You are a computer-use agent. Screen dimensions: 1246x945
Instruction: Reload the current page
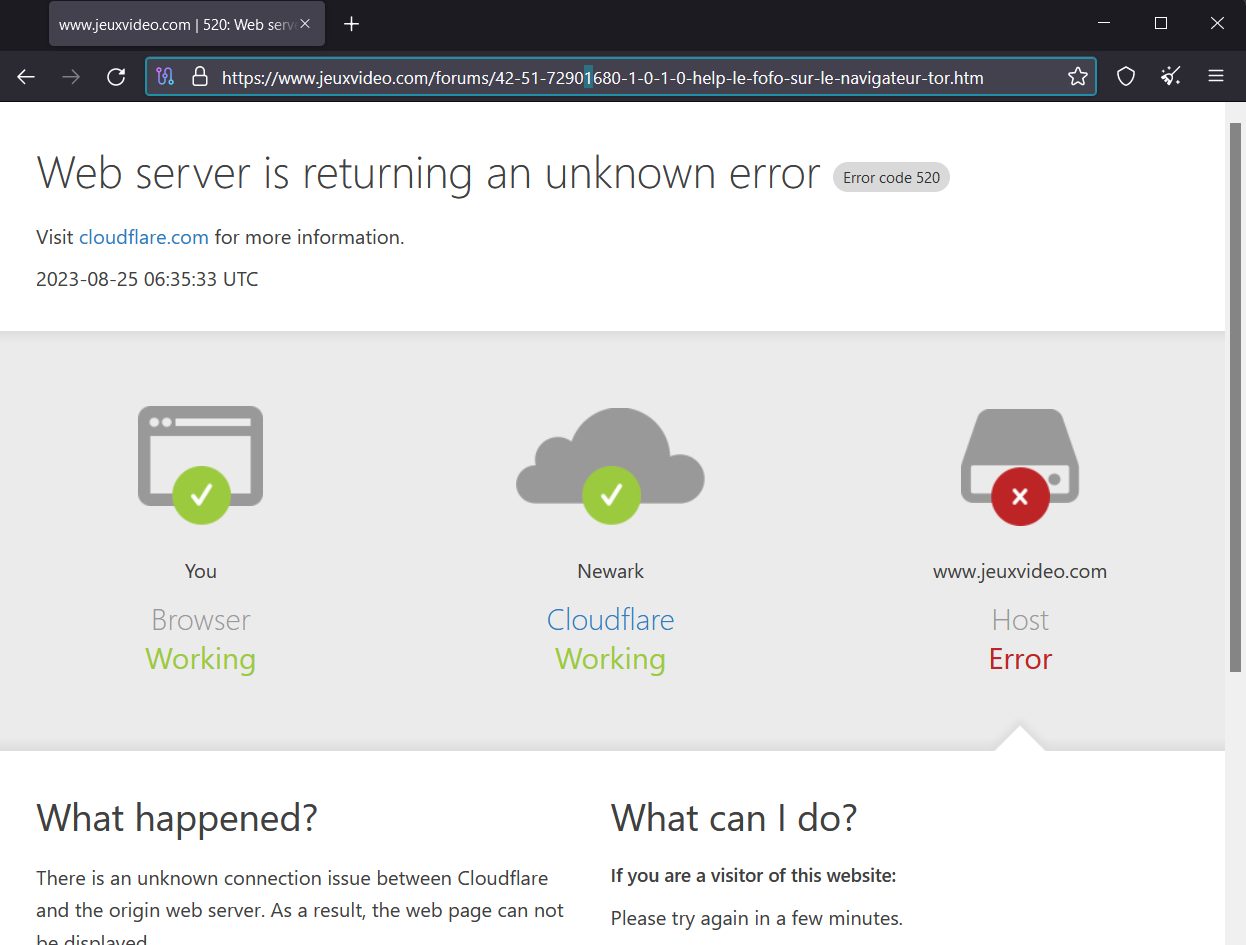click(x=116, y=77)
